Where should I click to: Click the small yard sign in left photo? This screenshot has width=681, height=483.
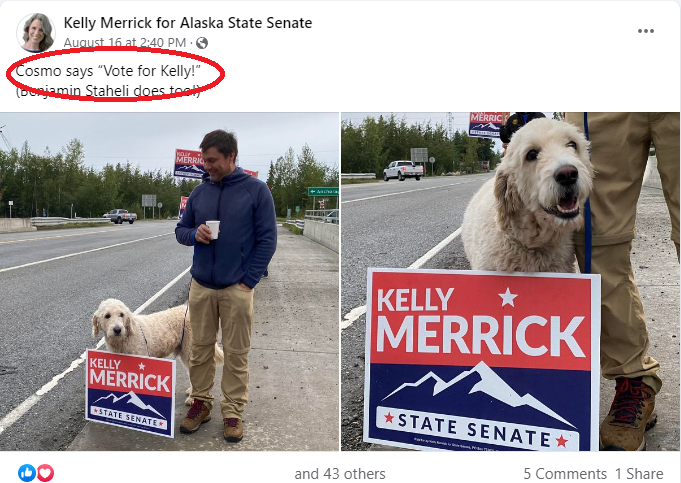click(130, 392)
